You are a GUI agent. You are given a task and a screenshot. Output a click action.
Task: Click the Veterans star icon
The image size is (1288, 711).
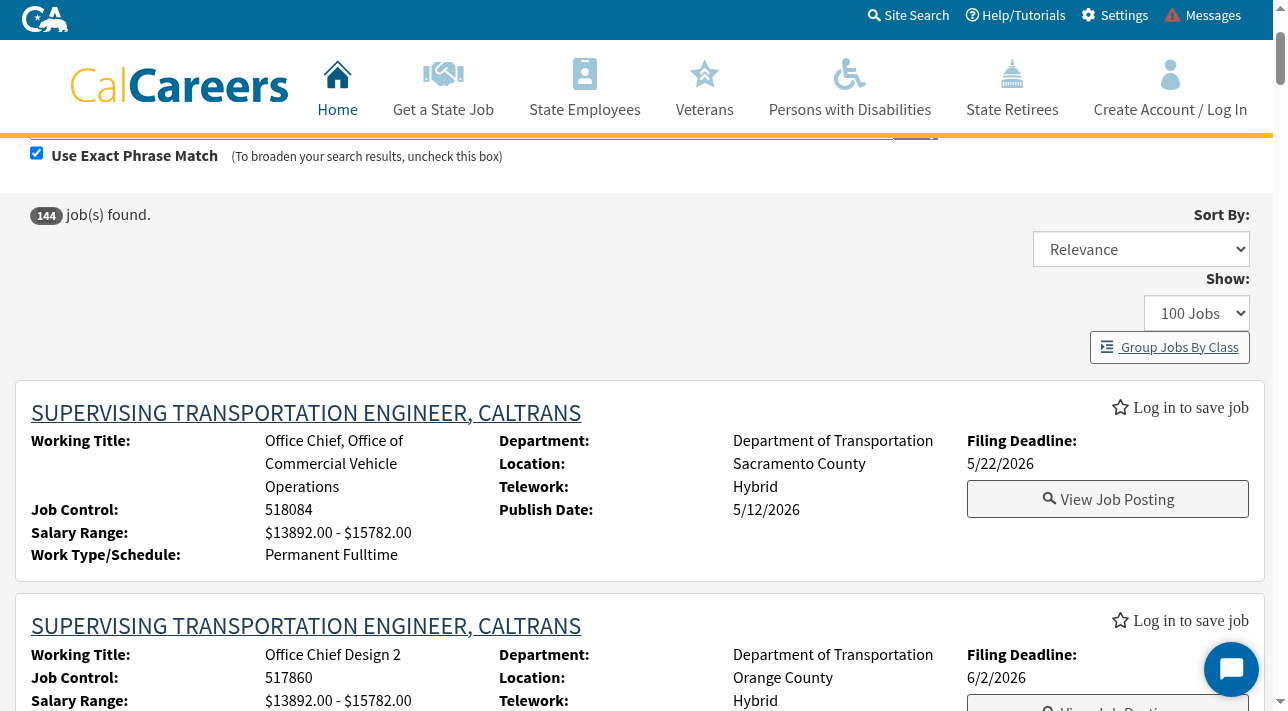click(x=705, y=74)
